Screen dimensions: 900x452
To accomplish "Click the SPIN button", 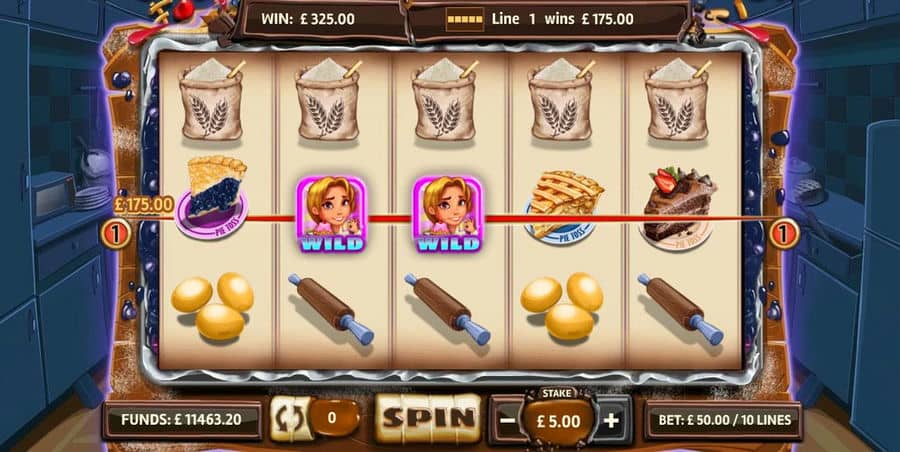I will pos(428,418).
